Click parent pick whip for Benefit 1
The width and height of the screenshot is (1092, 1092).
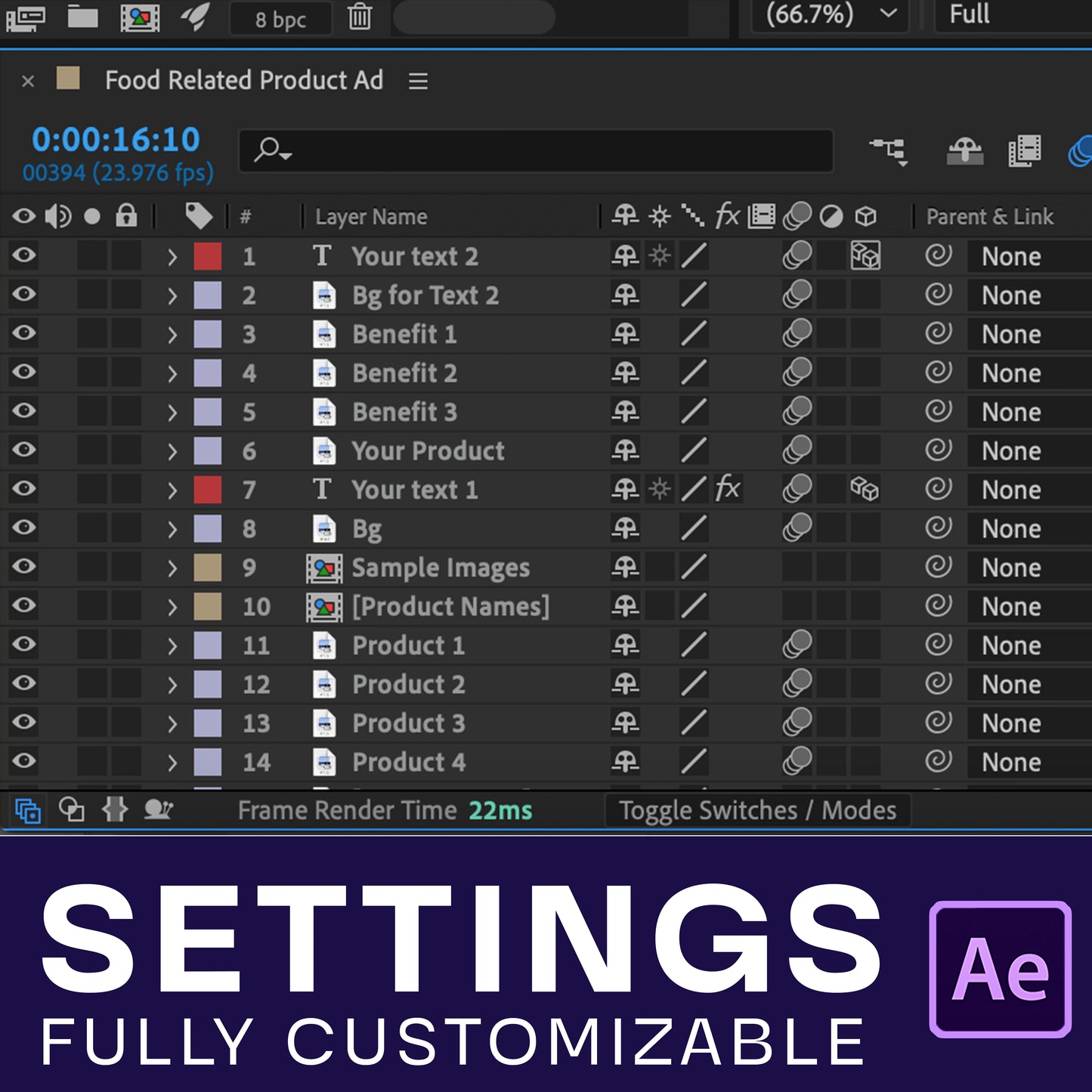[x=938, y=333]
